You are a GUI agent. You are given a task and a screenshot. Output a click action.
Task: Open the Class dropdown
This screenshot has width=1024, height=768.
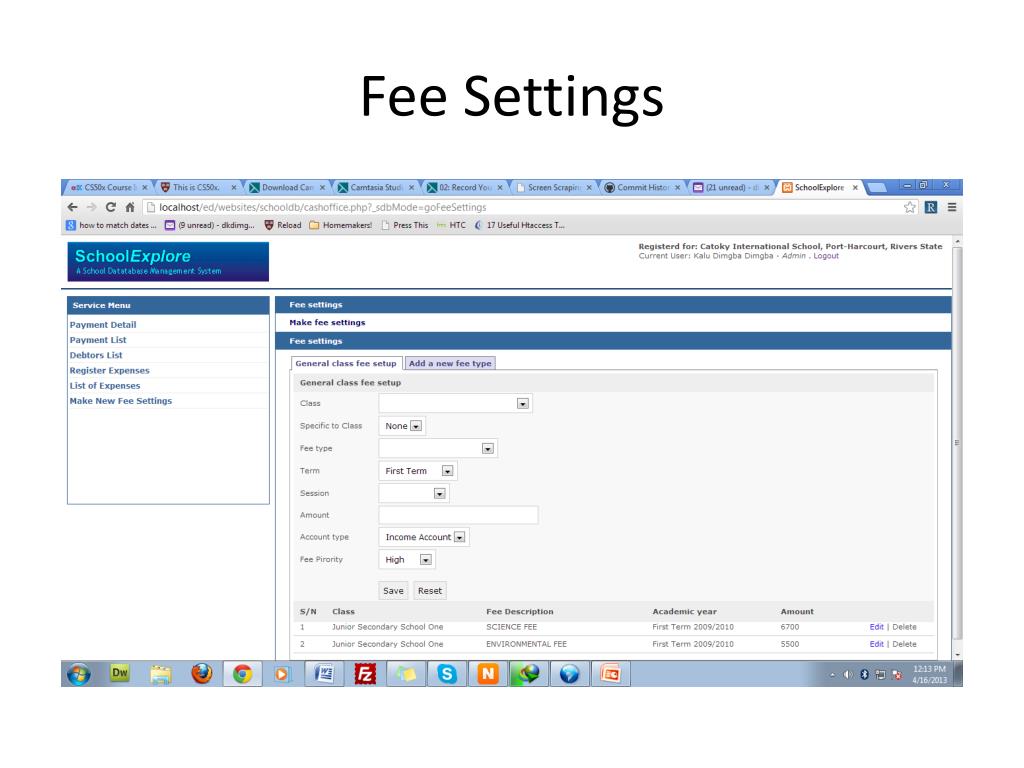[455, 404]
